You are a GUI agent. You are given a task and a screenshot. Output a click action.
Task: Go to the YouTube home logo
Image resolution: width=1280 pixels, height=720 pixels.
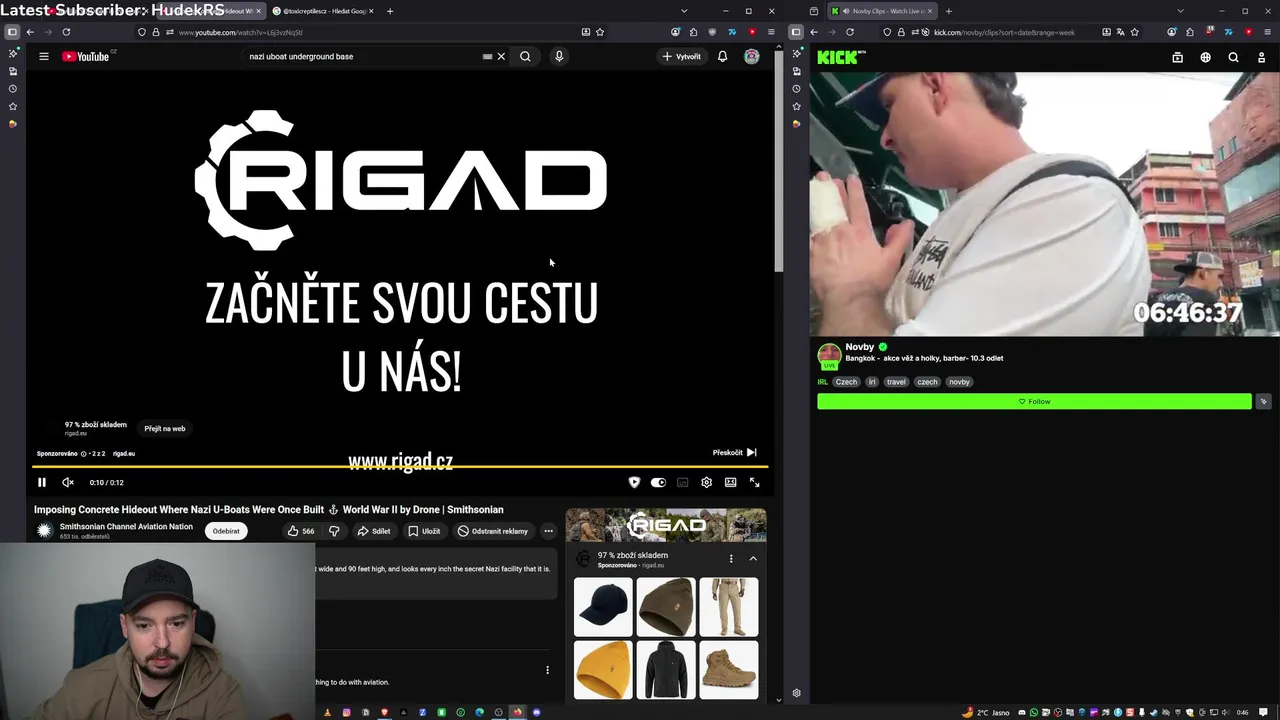(88, 56)
